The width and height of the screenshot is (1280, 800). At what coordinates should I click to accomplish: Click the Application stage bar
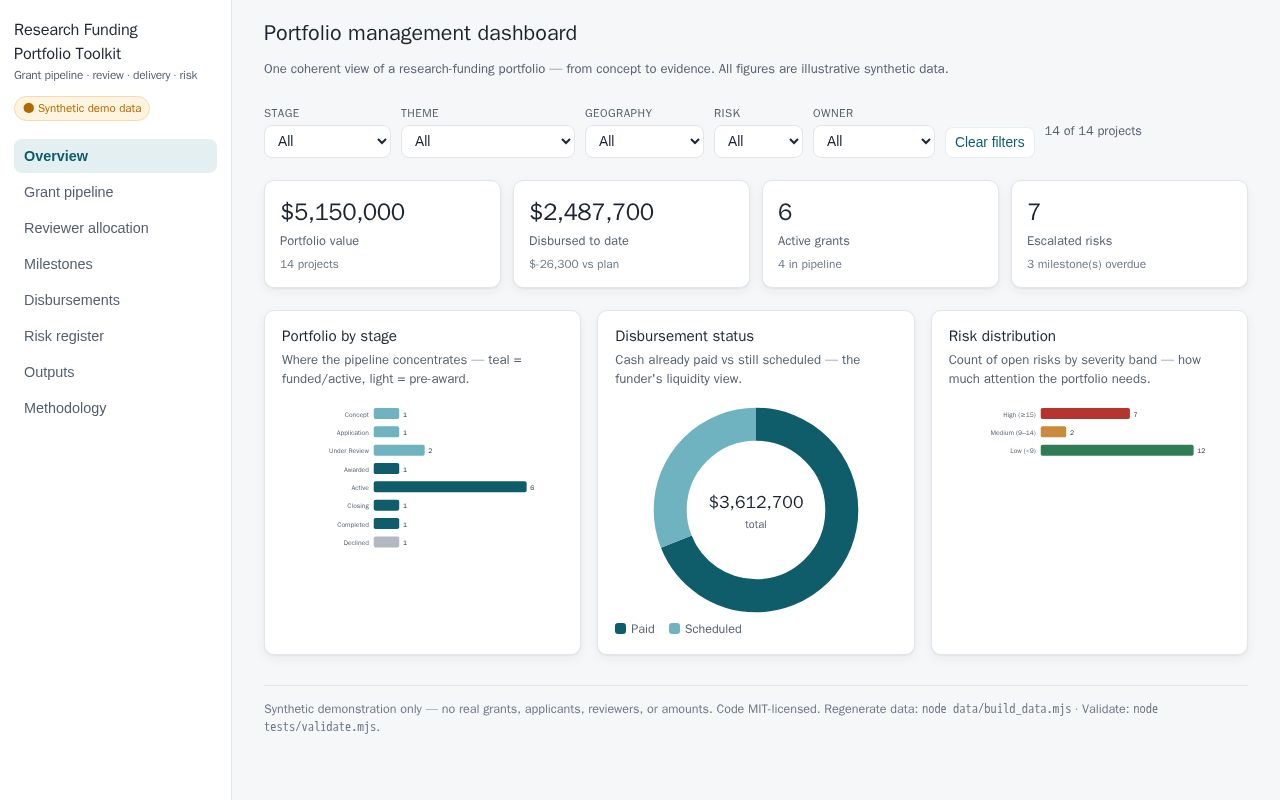click(x=386, y=432)
